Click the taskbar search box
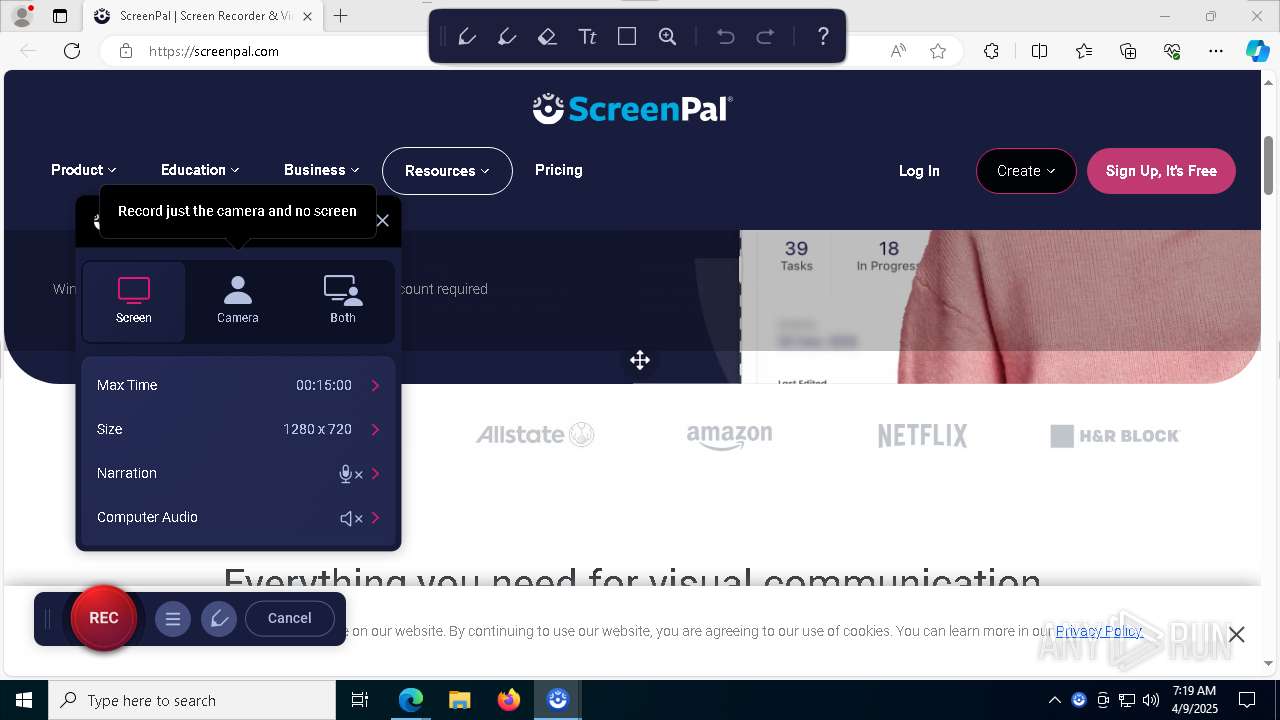The height and width of the screenshot is (720, 1280). [x=192, y=700]
